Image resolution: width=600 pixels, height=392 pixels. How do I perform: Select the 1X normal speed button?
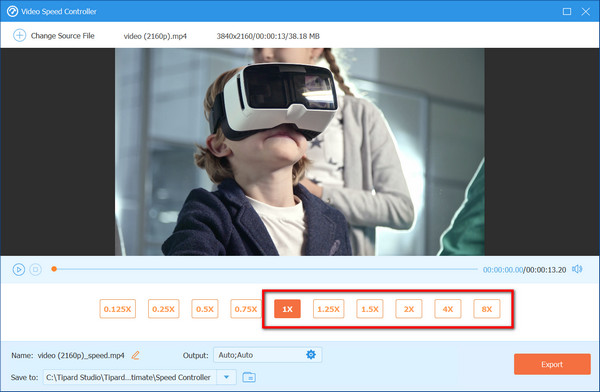point(287,309)
